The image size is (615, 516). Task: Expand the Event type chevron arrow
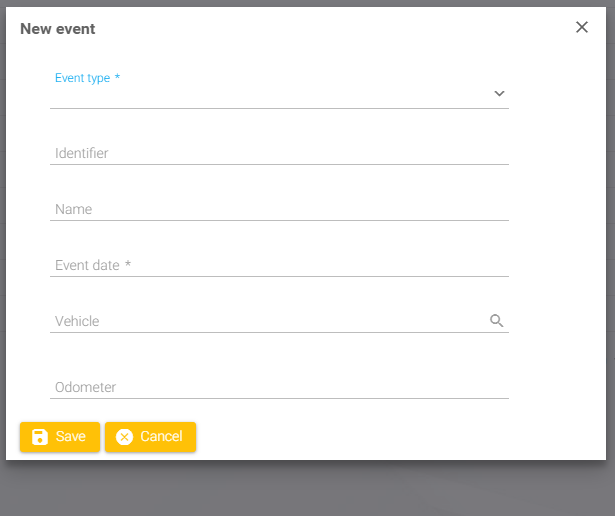(x=499, y=94)
